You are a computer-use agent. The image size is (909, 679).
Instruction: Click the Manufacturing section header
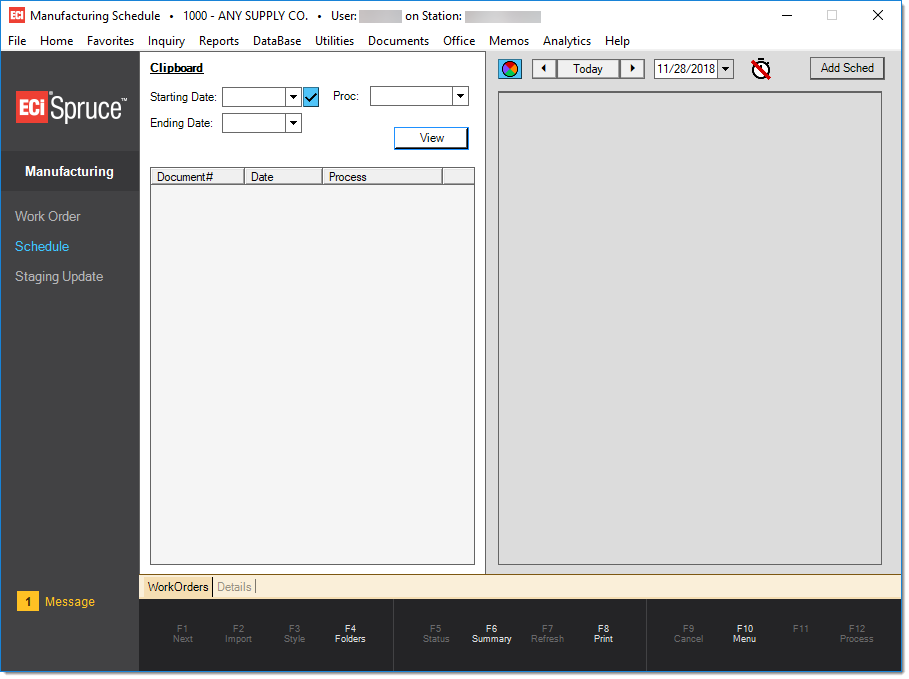coord(70,171)
